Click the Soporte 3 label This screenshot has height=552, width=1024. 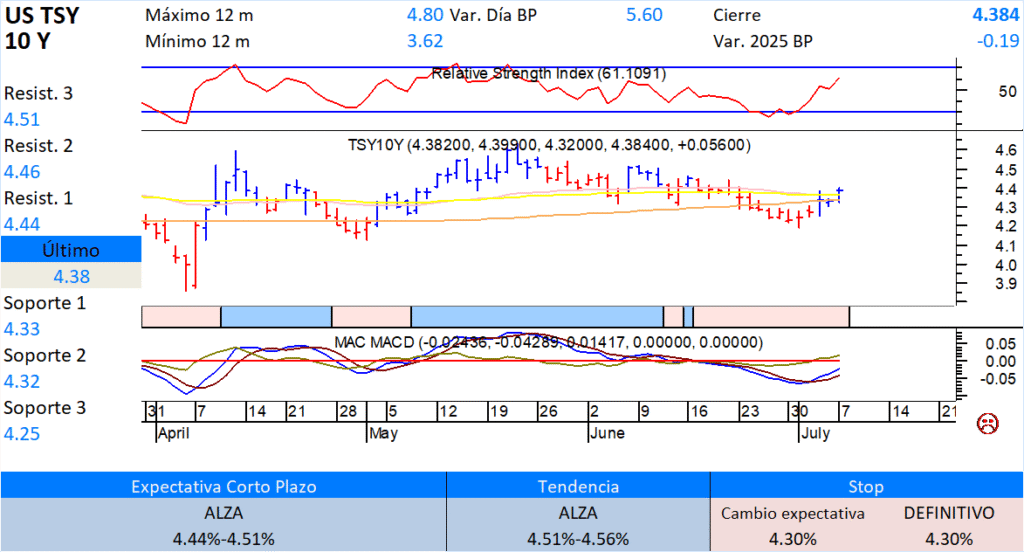[x=44, y=408]
